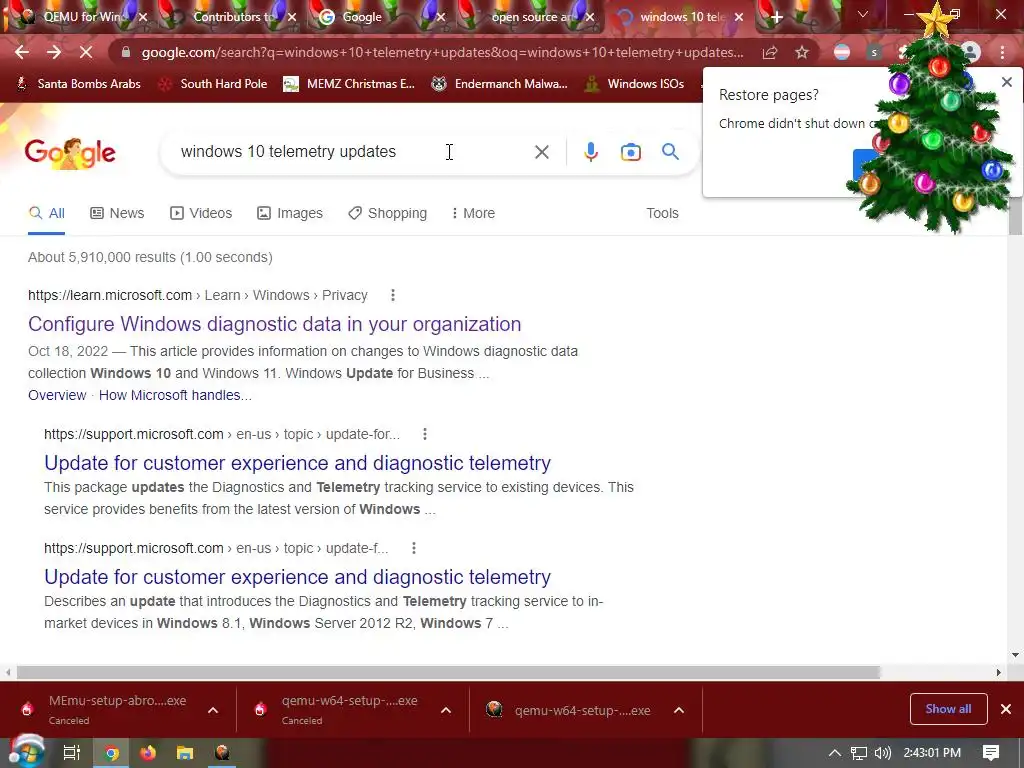Open volume control in system tray
Screen dimensions: 1024x768
tap(882, 753)
